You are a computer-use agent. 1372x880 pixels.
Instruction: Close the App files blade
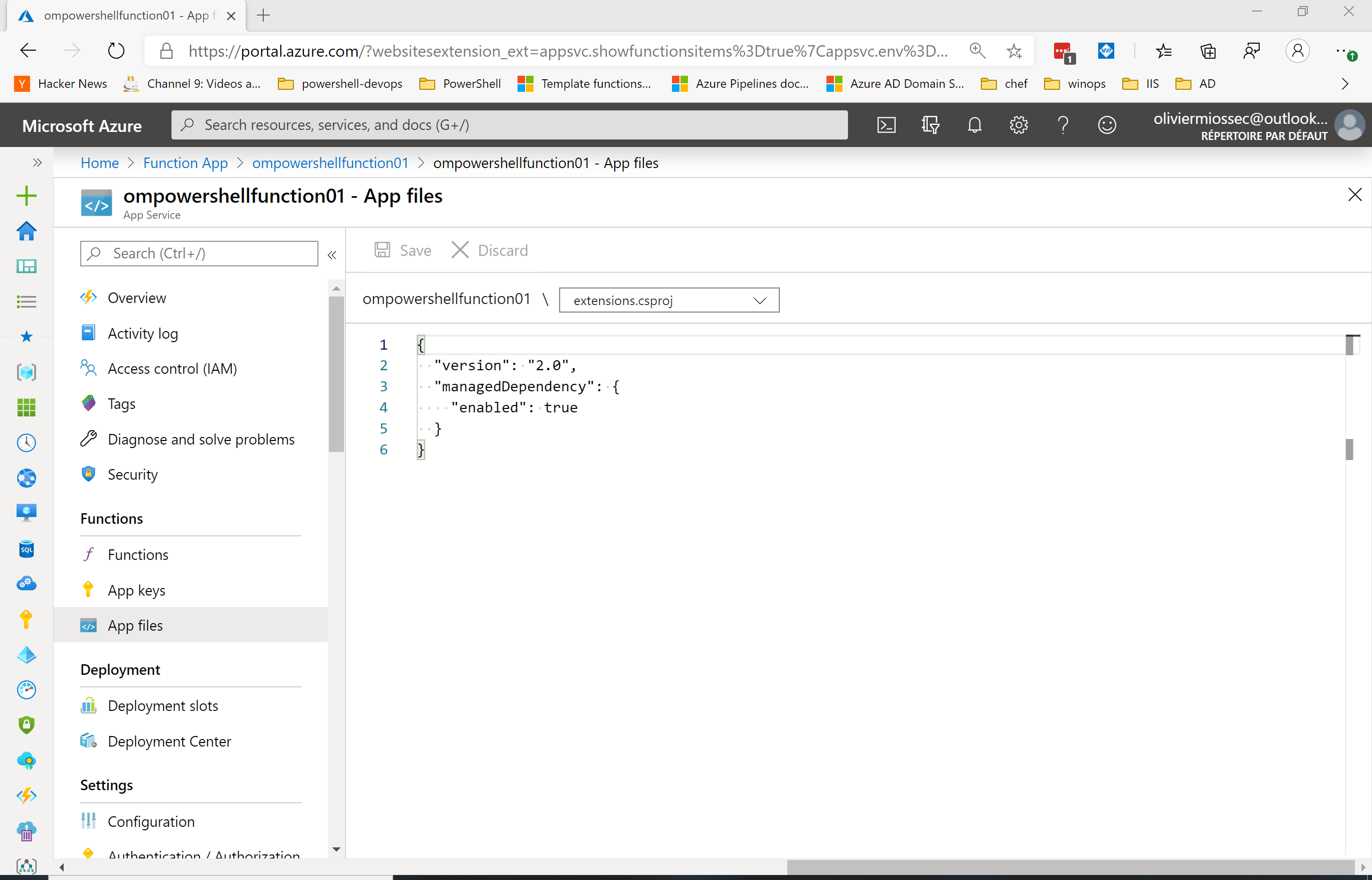tap(1354, 195)
